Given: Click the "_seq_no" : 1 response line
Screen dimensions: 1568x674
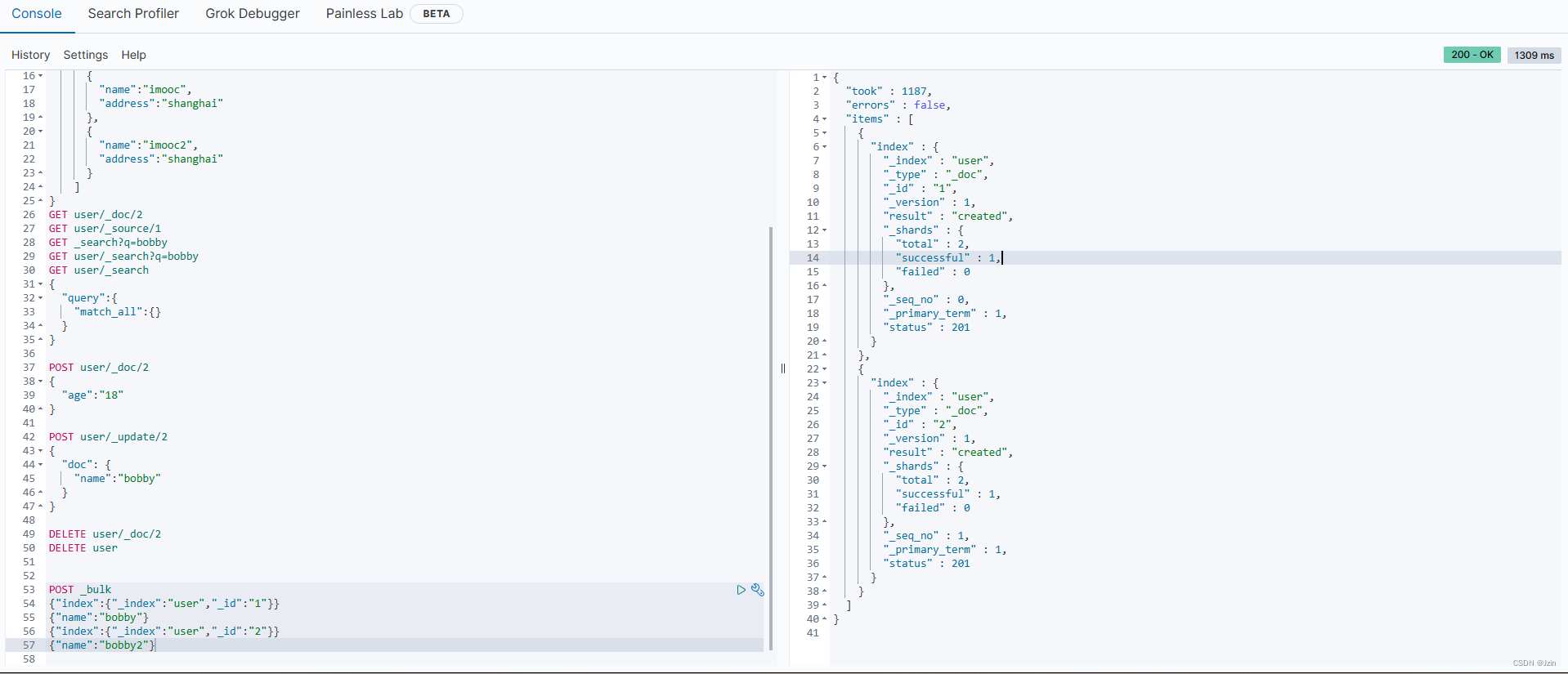Looking at the screenshot, I should (x=926, y=536).
